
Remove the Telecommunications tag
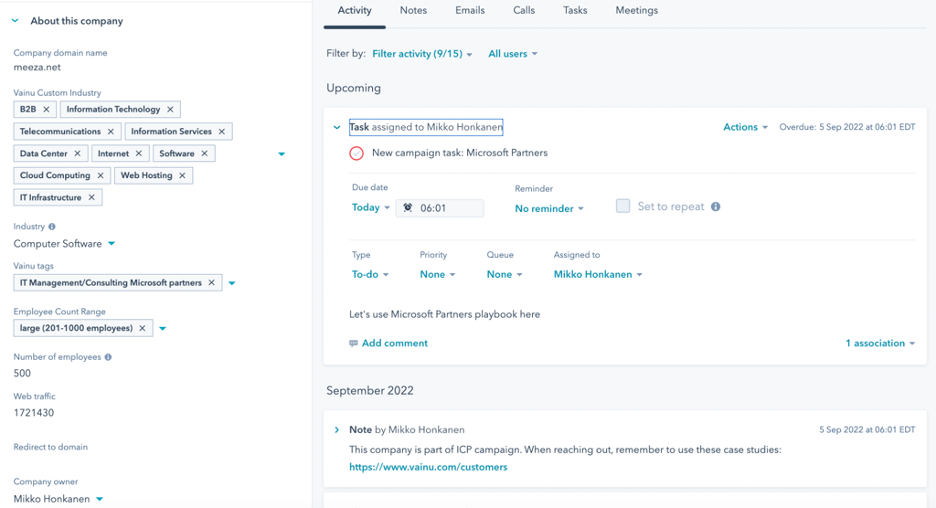click(x=111, y=132)
